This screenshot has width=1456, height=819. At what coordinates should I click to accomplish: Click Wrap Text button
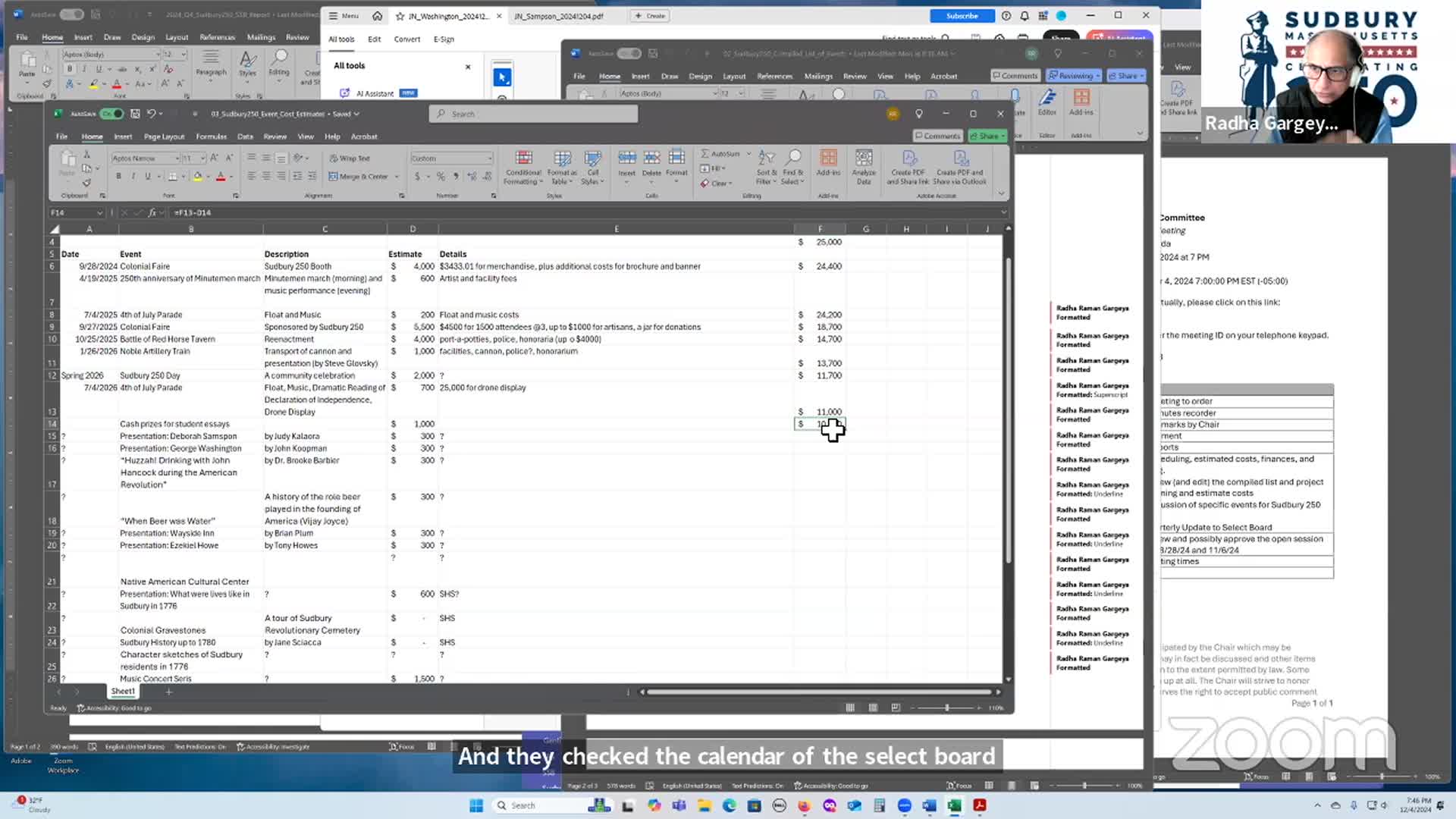[350, 158]
